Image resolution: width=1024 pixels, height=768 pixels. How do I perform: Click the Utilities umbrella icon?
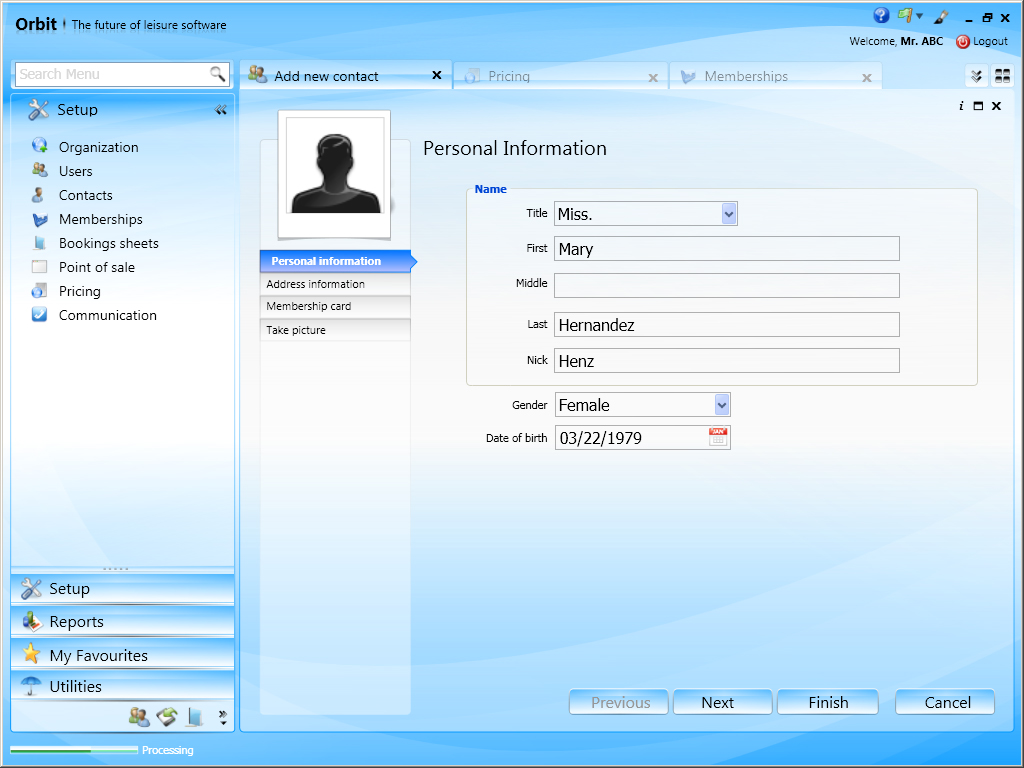(31, 686)
